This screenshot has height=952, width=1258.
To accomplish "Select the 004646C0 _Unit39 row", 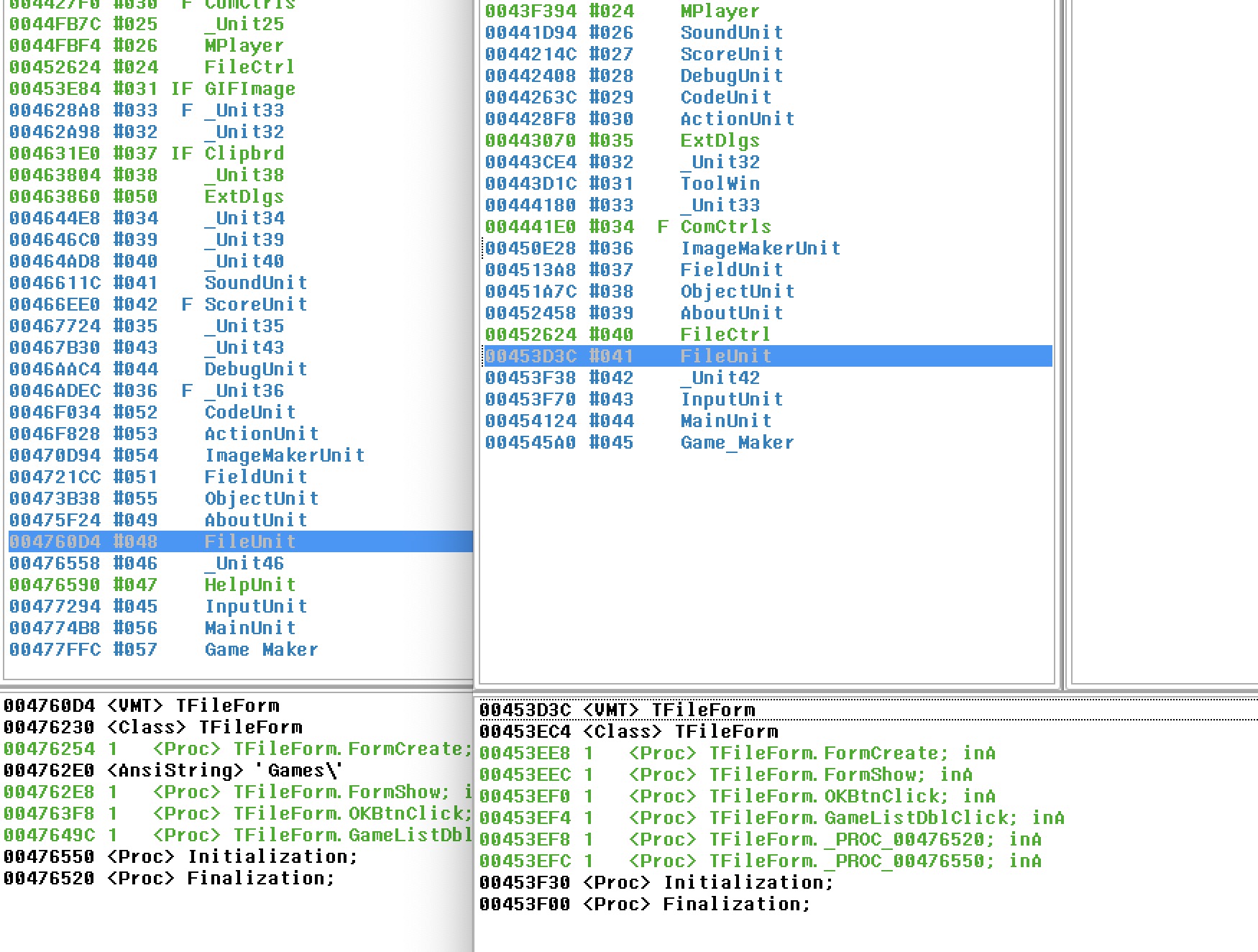I will tap(240, 239).
